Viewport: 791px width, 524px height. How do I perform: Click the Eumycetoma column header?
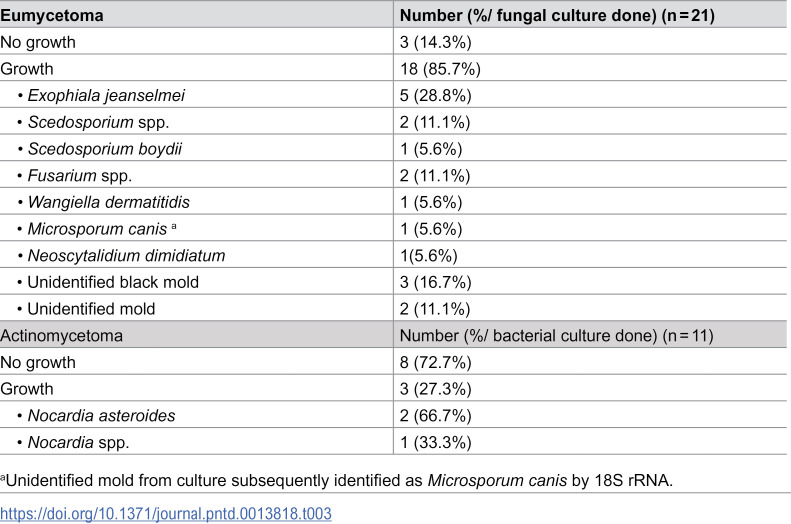click(52, 16)
